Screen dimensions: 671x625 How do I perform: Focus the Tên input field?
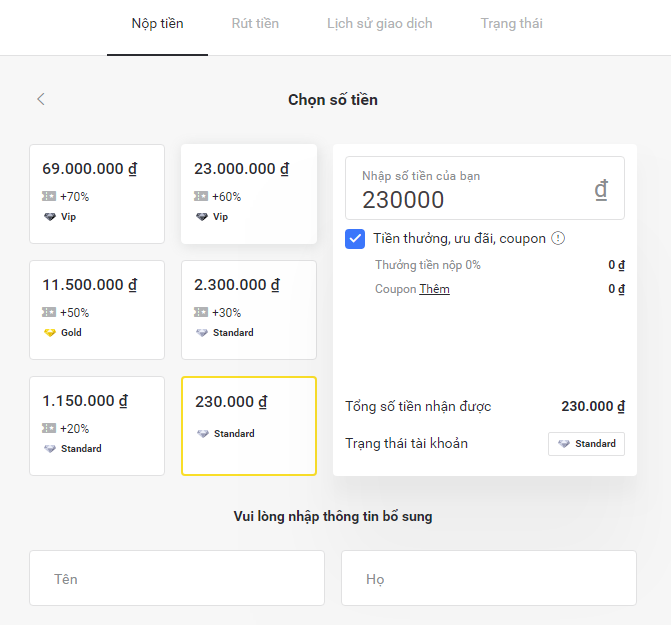[177, 578]
